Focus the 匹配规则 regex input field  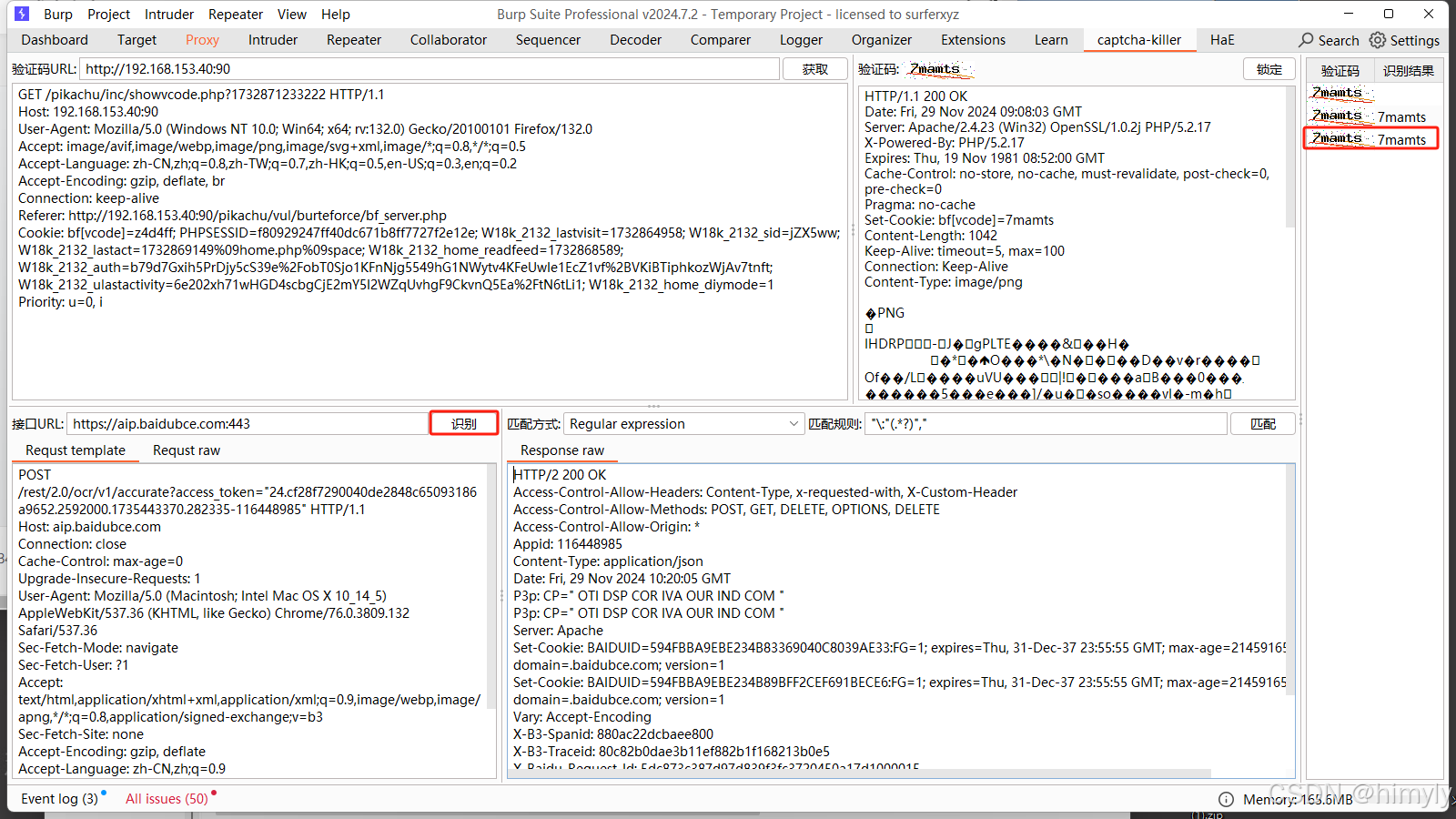tap(1046, 423)
